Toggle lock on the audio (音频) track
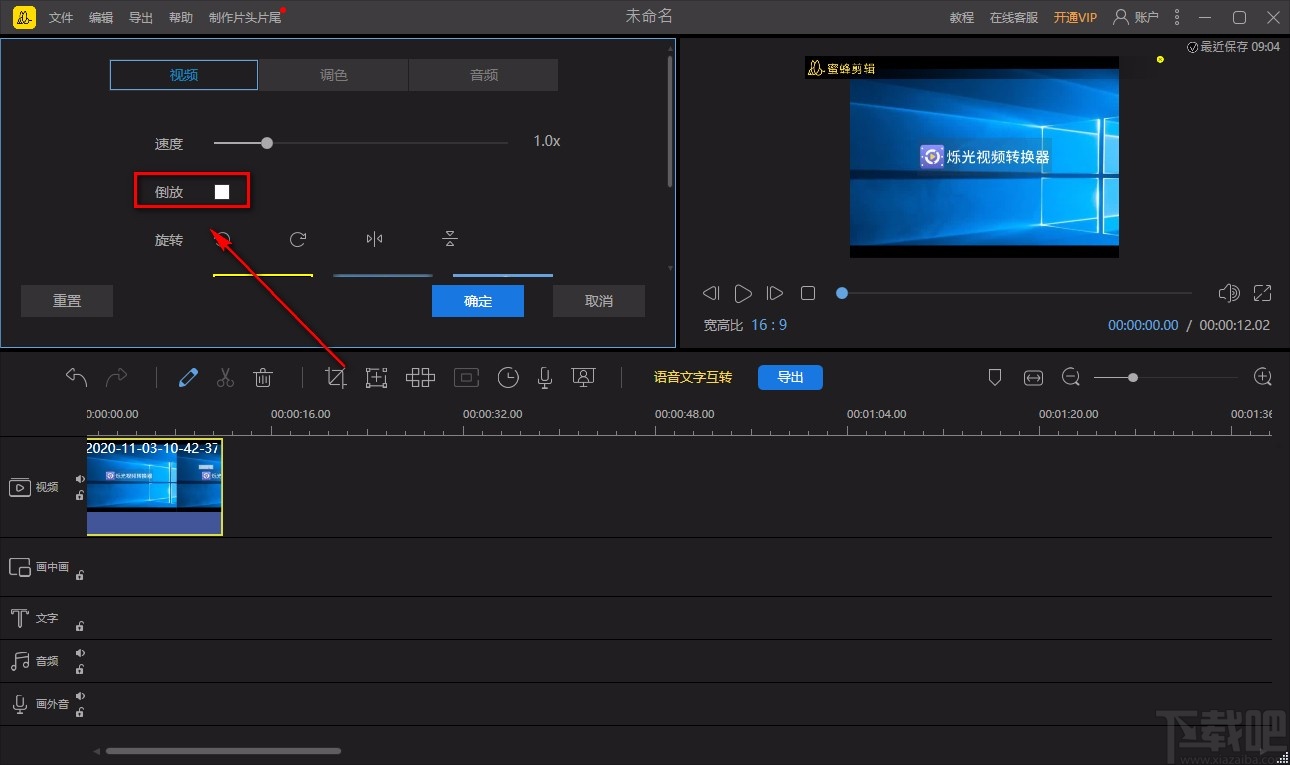Viewport: 1290px width, 765px height. [80, 669]
